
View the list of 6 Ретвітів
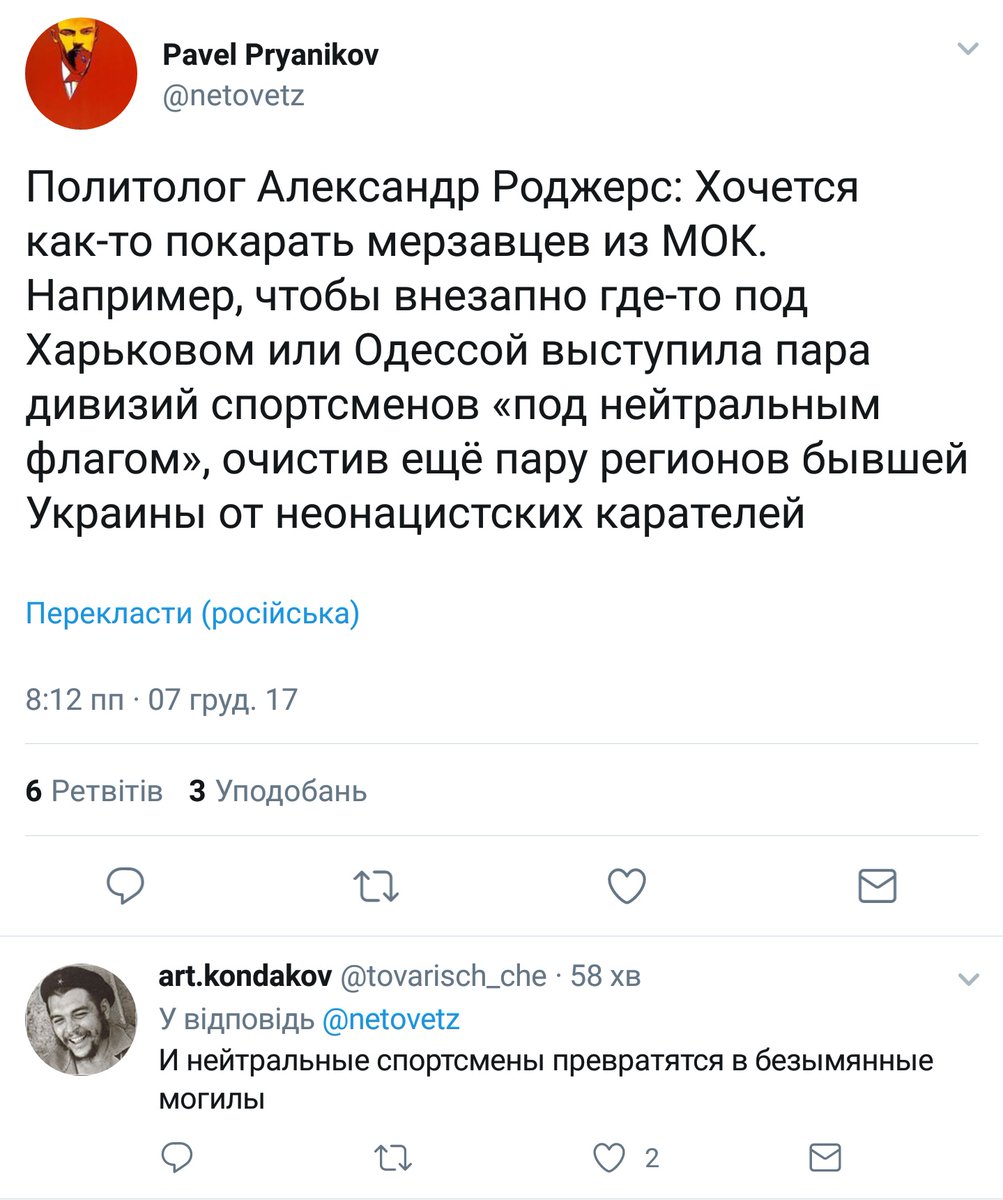[x=94, y=791]
